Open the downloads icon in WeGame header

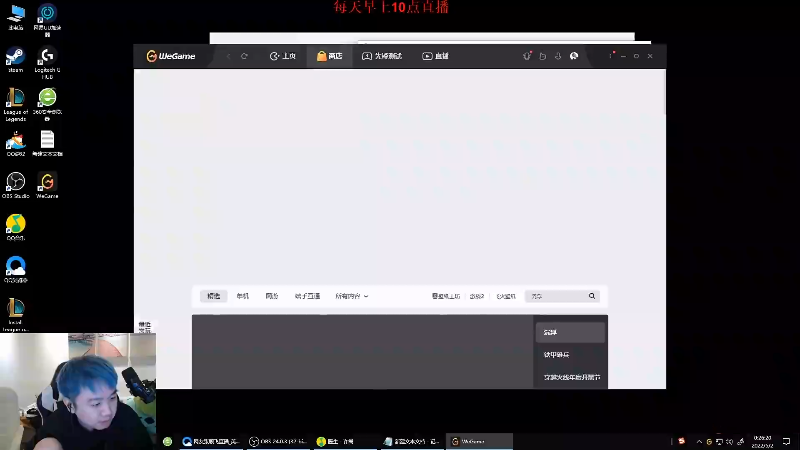(x=558, y=56)
